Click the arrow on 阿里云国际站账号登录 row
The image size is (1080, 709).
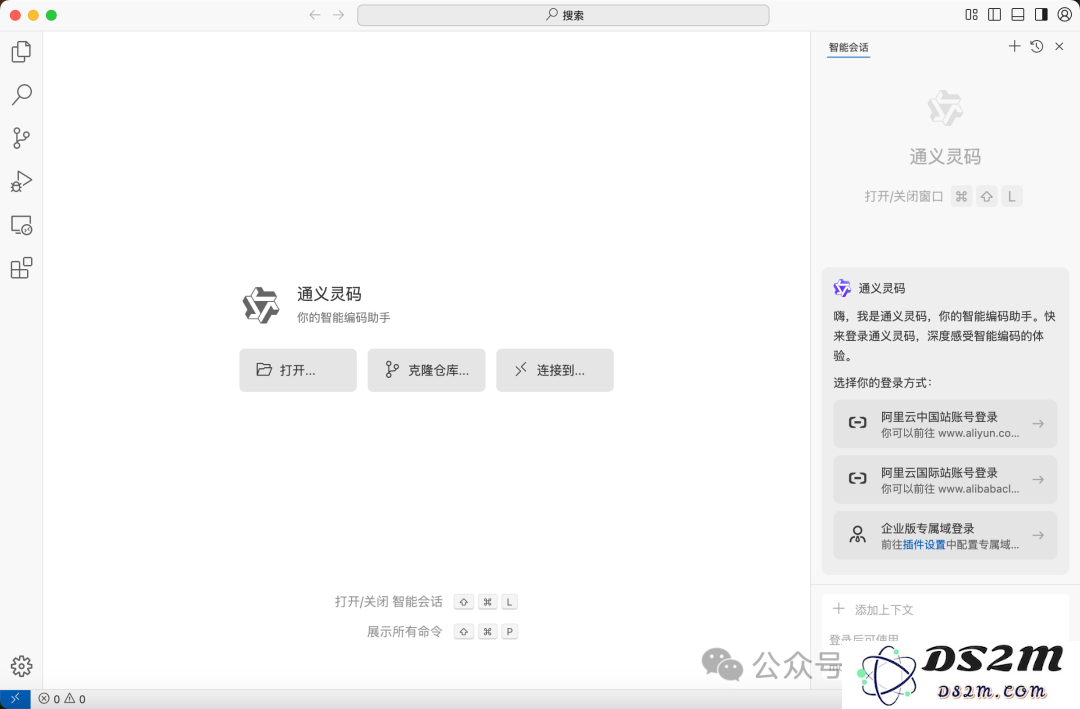[1038, 480]
